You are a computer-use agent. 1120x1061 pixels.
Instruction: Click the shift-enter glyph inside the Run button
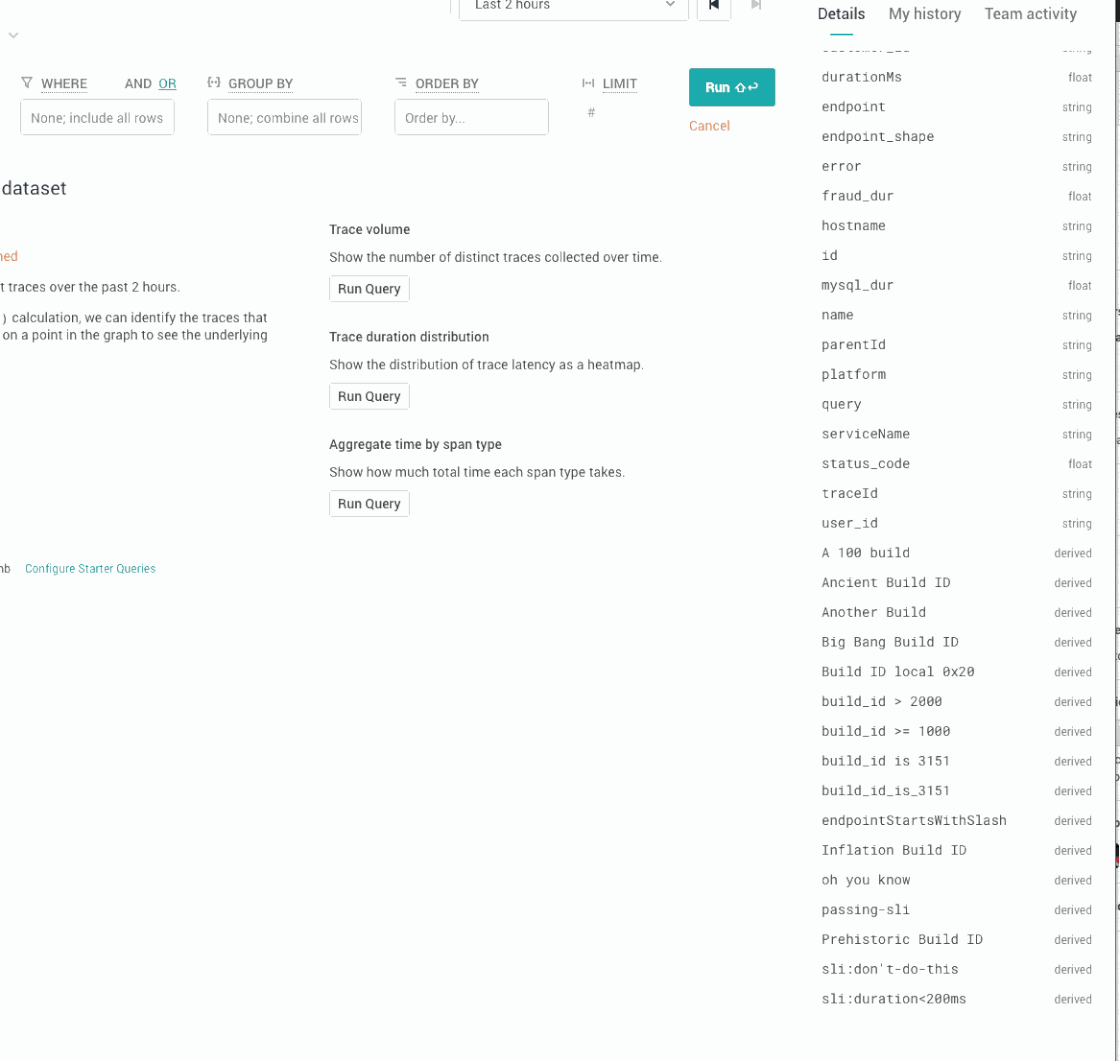click(x=748, y=88)
